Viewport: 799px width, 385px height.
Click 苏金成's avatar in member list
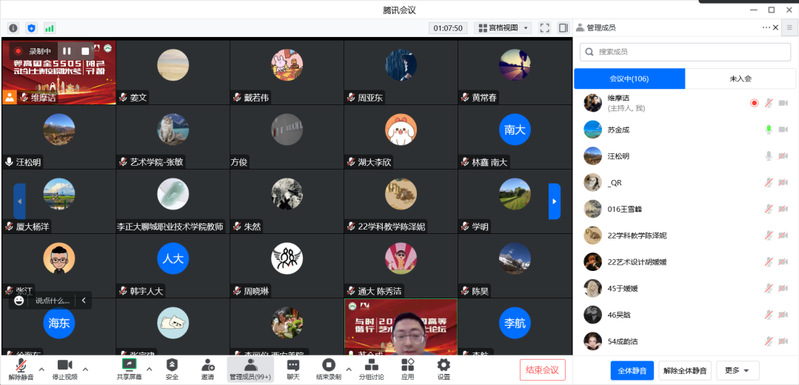[593, 129]
